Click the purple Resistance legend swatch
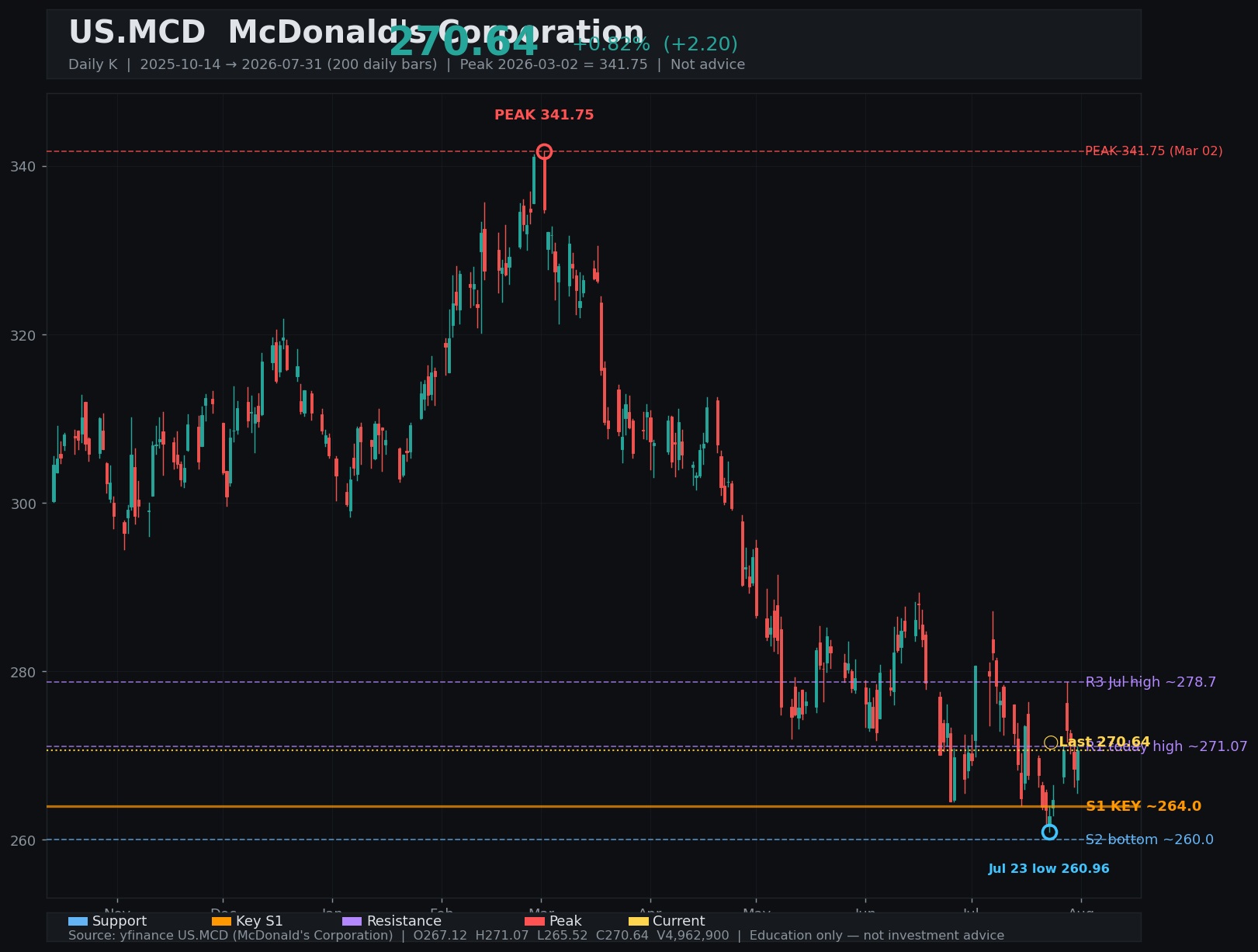The image size is (1258, 952). [x=352, y=921]
